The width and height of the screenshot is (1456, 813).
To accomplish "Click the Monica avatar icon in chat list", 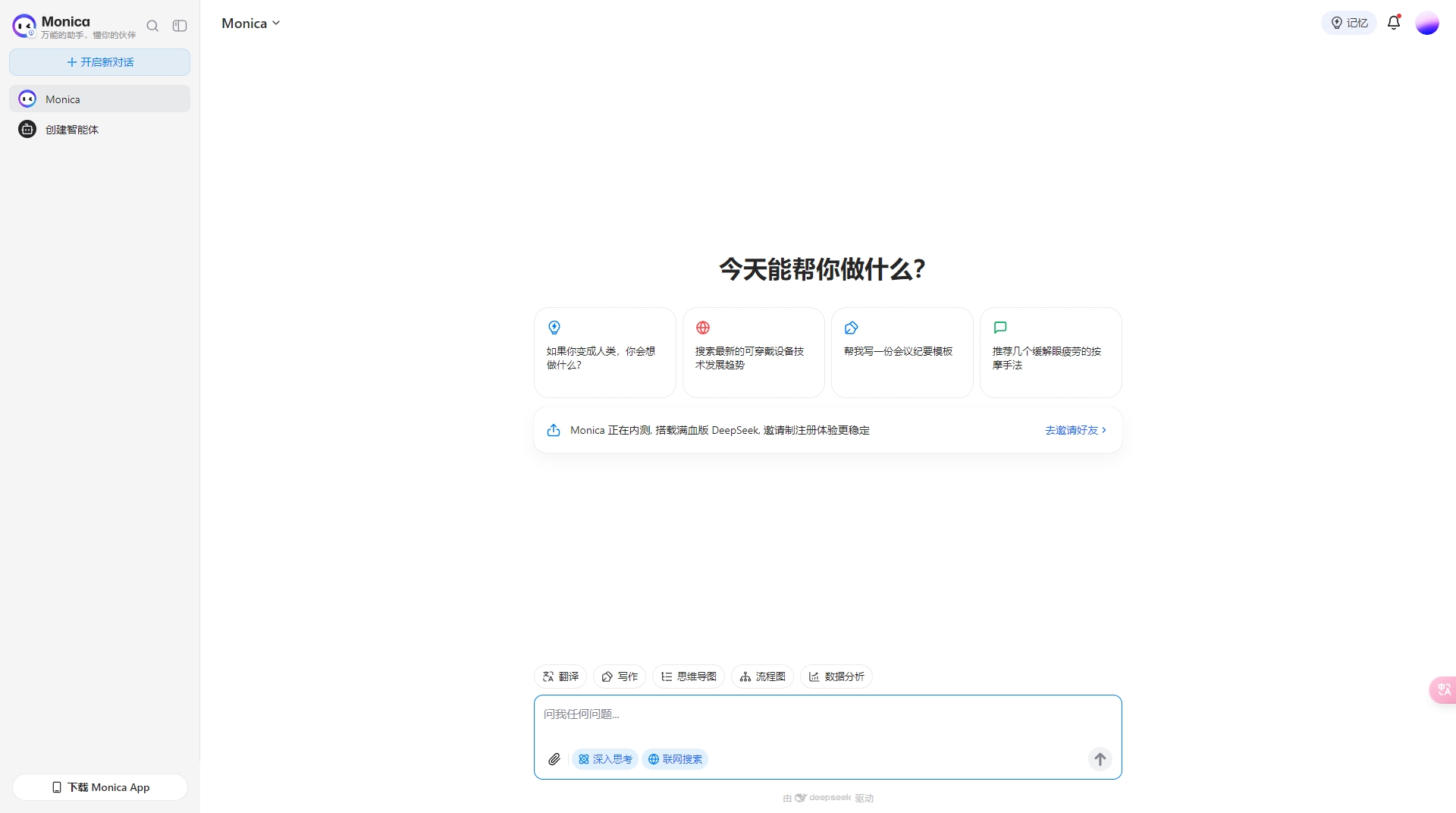I will coord(27,99).
